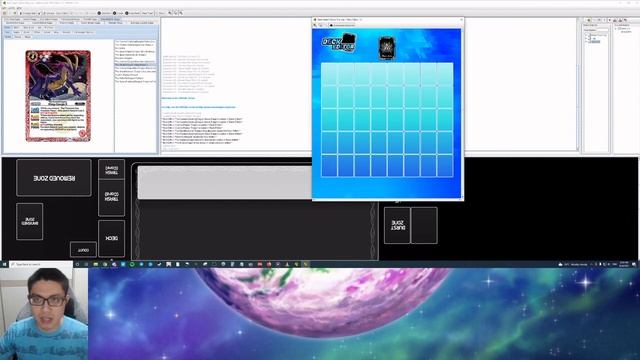Click the taskbar search box

(x=41, y=264)
